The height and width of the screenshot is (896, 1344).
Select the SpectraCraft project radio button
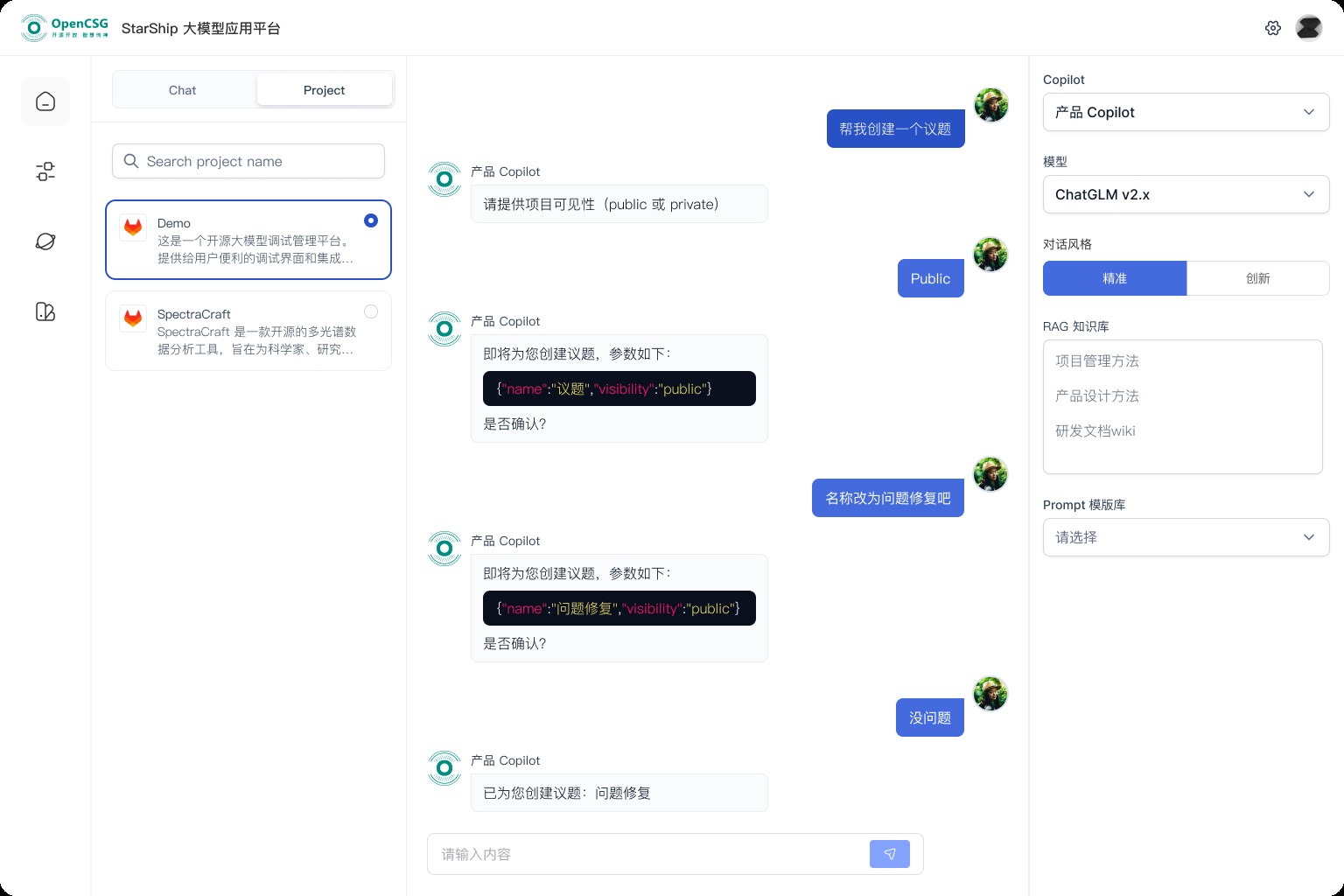371,311
